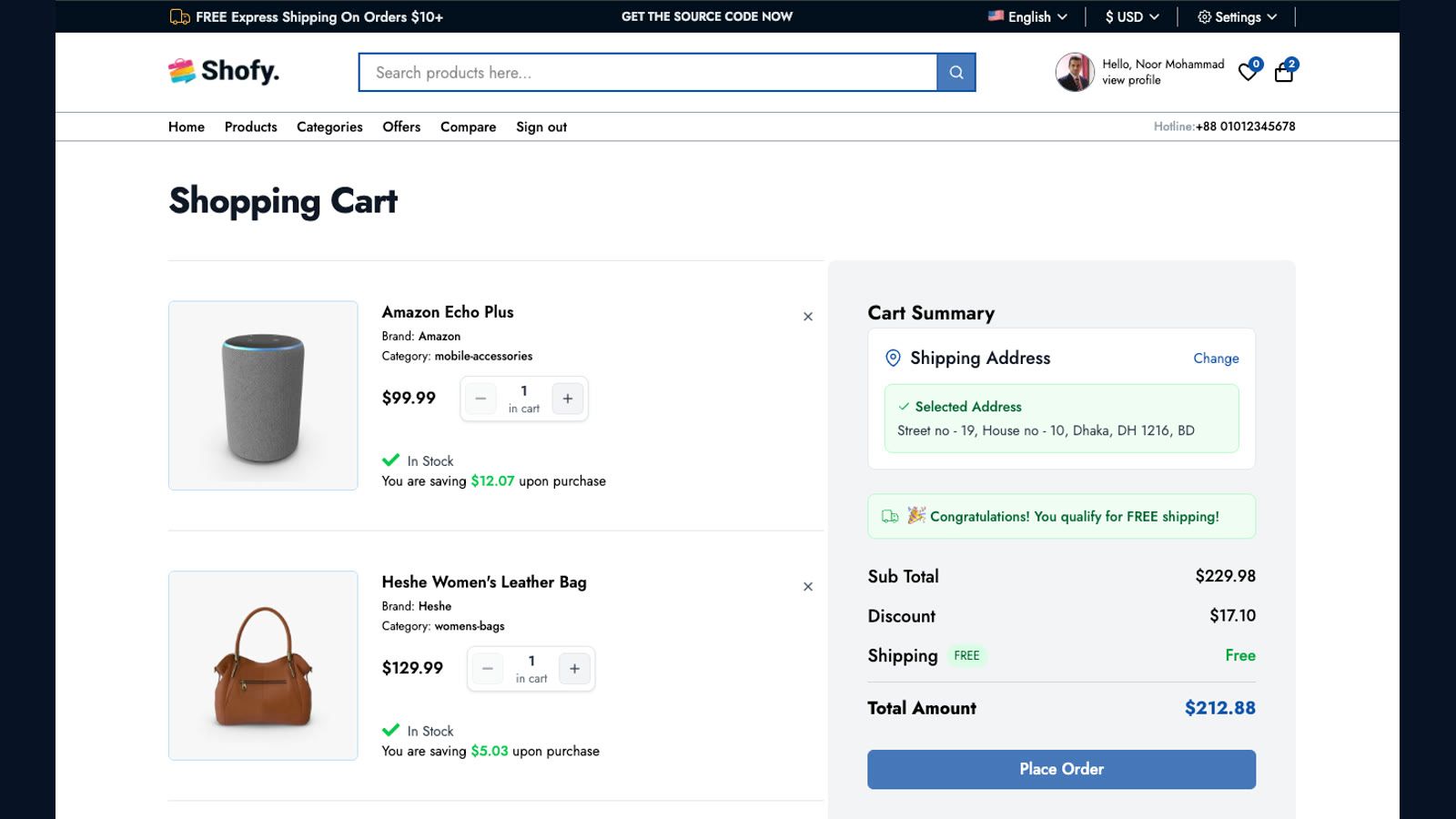Remove Heshe Women's Leather Bag from cart
This screenshot has width=1456, height=819.
point(808,587)
